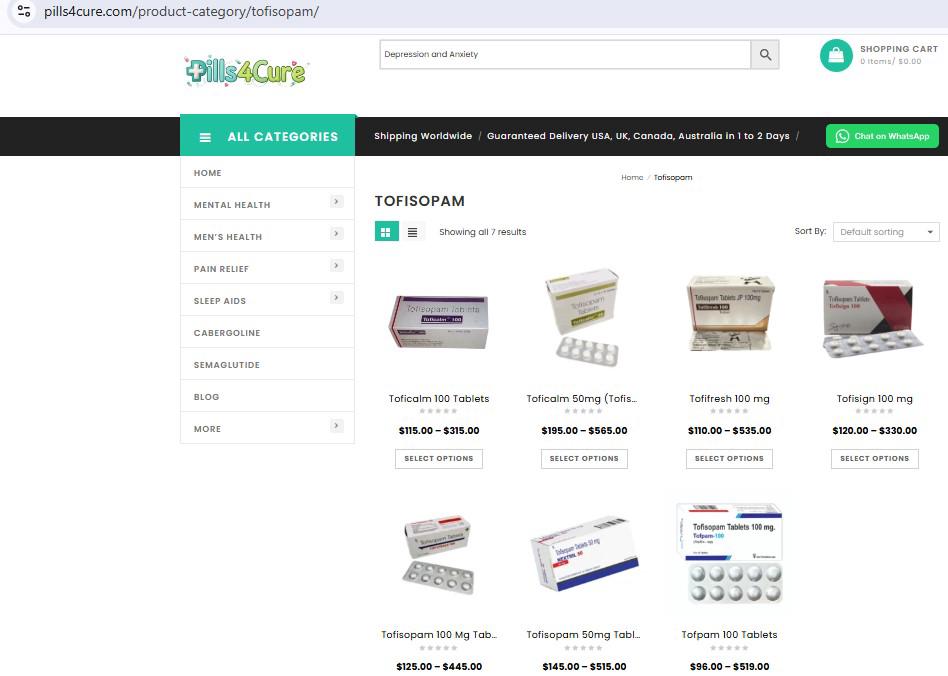Viewport: 948px width, 676px height.
Task: Switch to list view layout
Action: point(412,232)
